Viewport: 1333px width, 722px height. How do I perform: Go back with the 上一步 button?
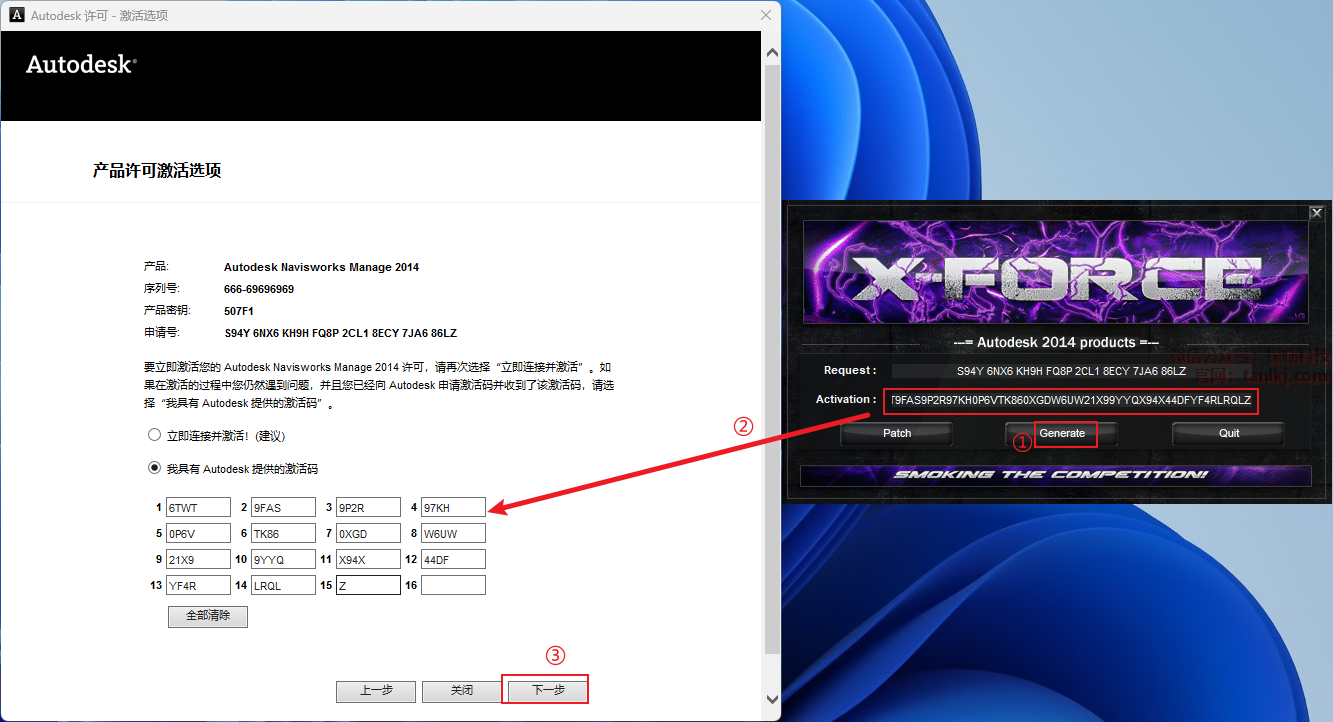pyautogui.click(x=375, y=691)
